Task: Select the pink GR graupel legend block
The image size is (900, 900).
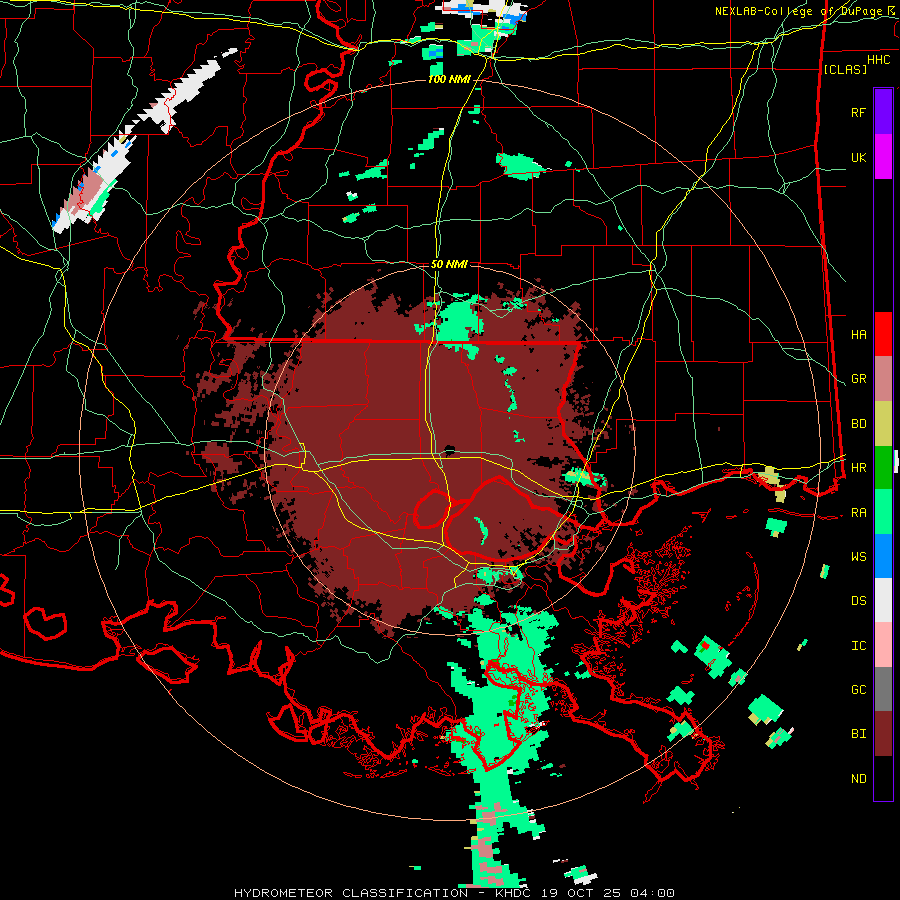Action: pos(883,379)
